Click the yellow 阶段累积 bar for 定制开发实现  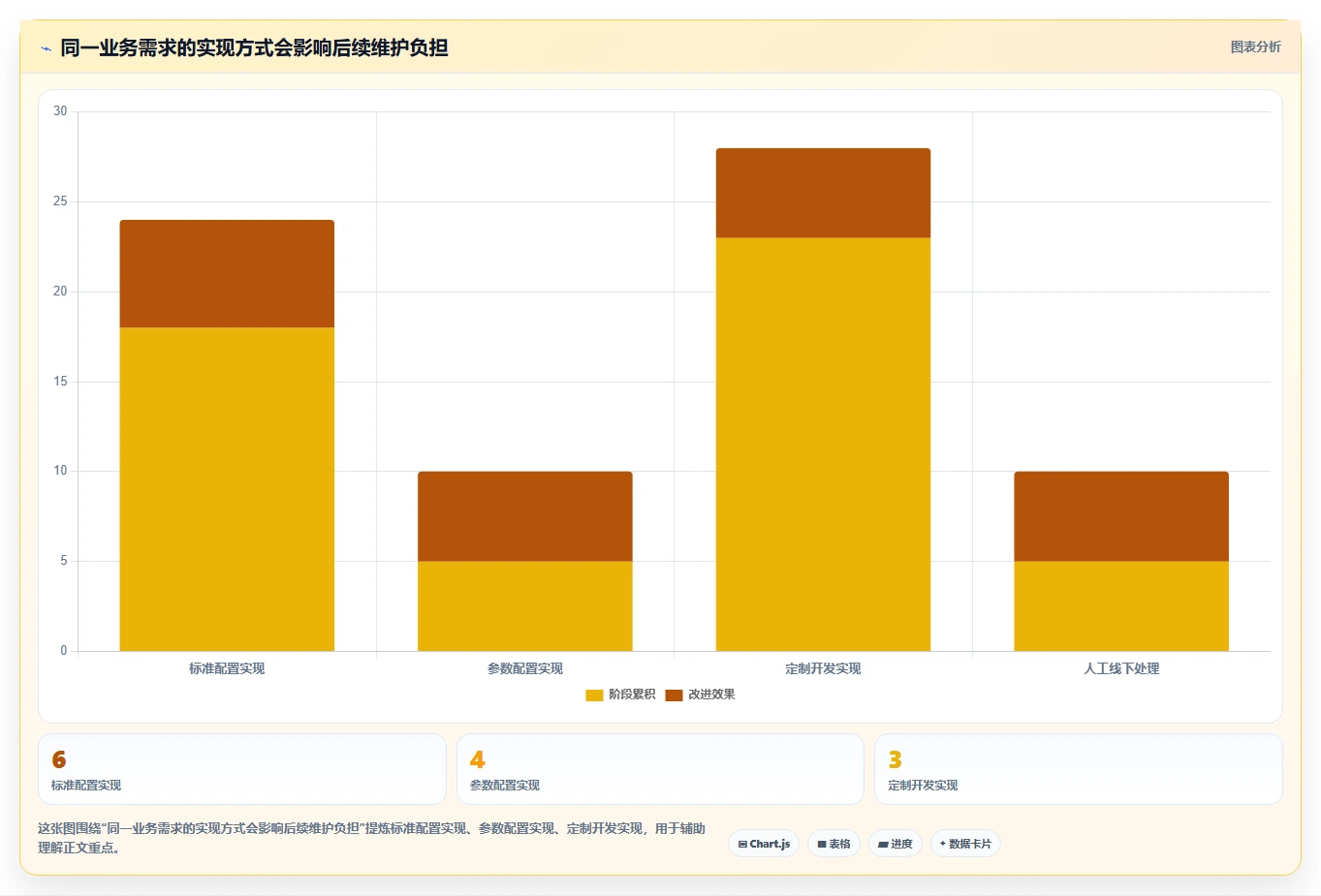823,445
